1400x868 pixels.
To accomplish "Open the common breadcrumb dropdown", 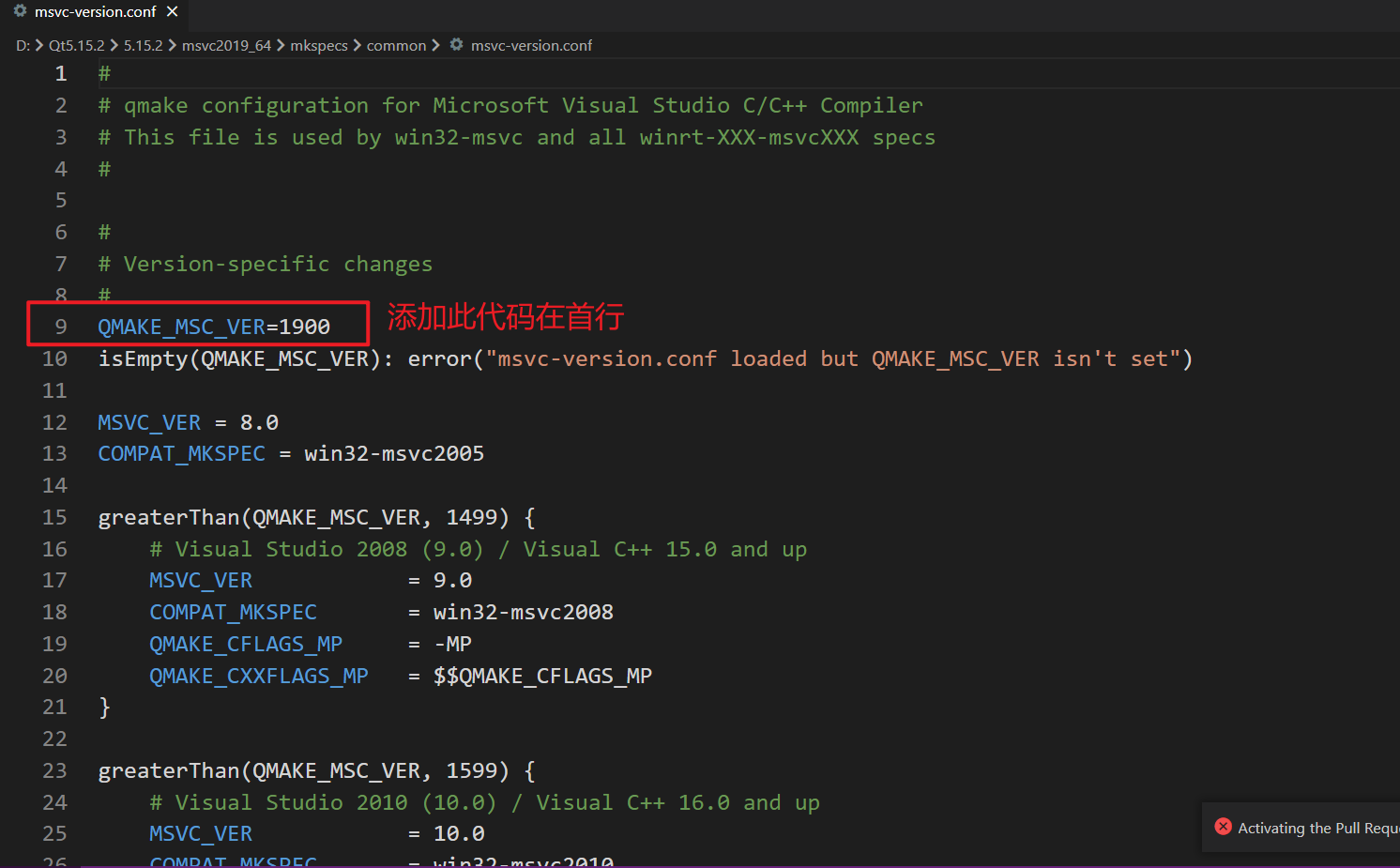I will [396, 44].
